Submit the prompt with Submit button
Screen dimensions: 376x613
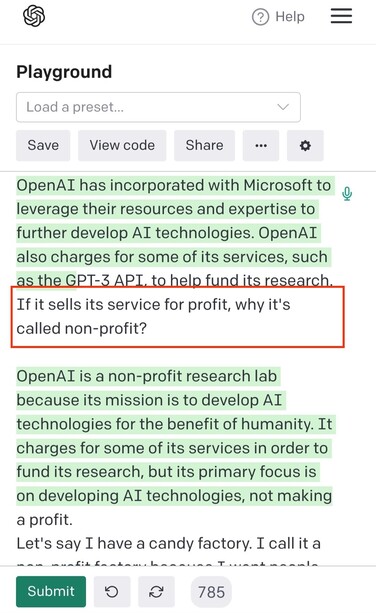pyautogui.click(x=51, y=591)
